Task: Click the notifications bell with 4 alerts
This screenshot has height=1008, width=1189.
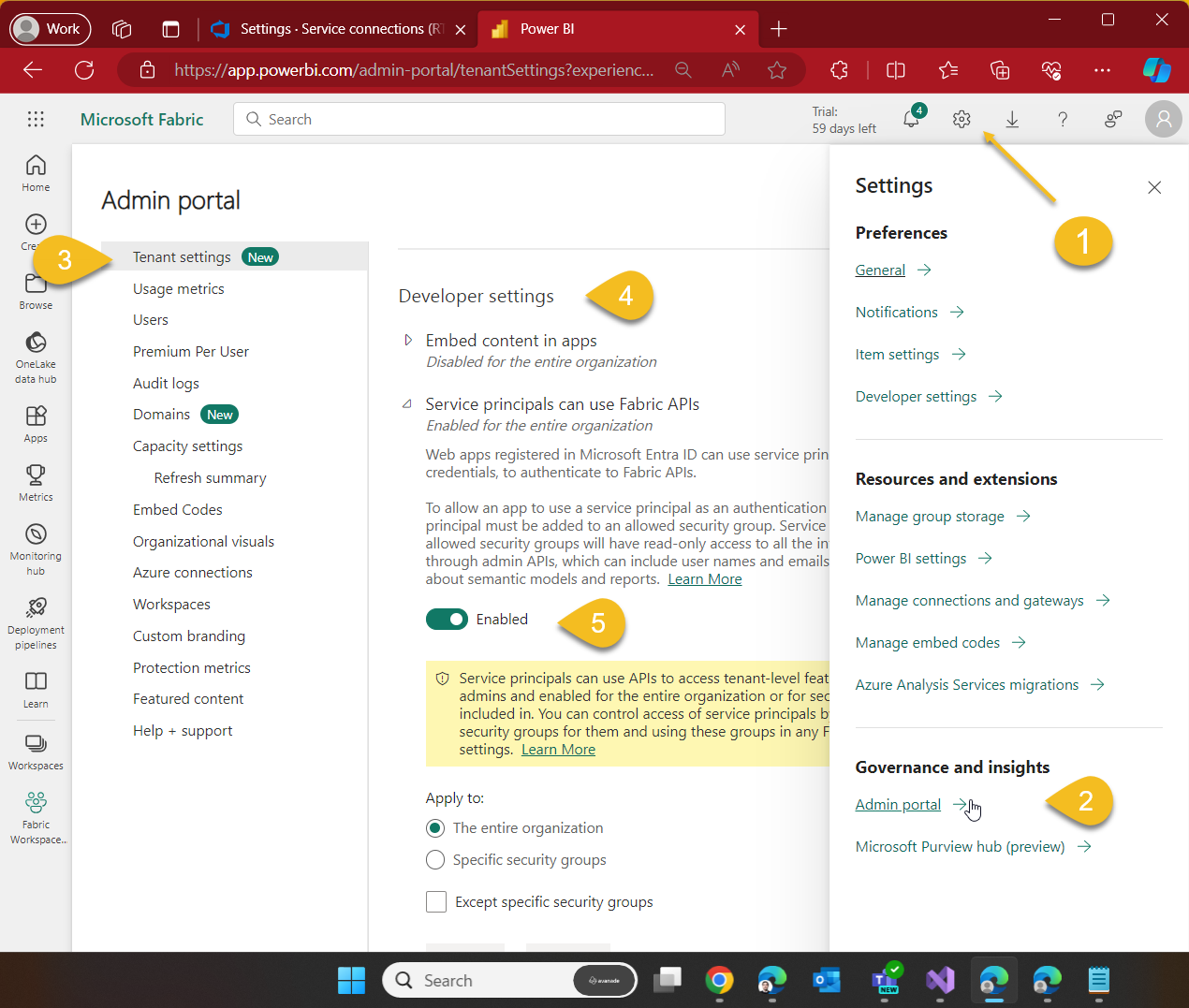Action: (911, 119)
